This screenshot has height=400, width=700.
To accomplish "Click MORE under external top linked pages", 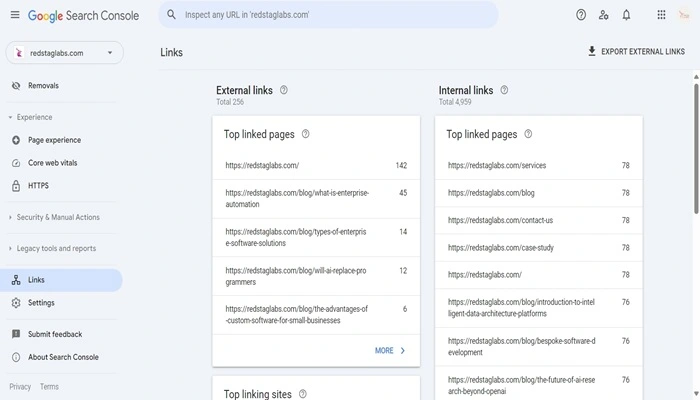I will (x=390, y=350).
